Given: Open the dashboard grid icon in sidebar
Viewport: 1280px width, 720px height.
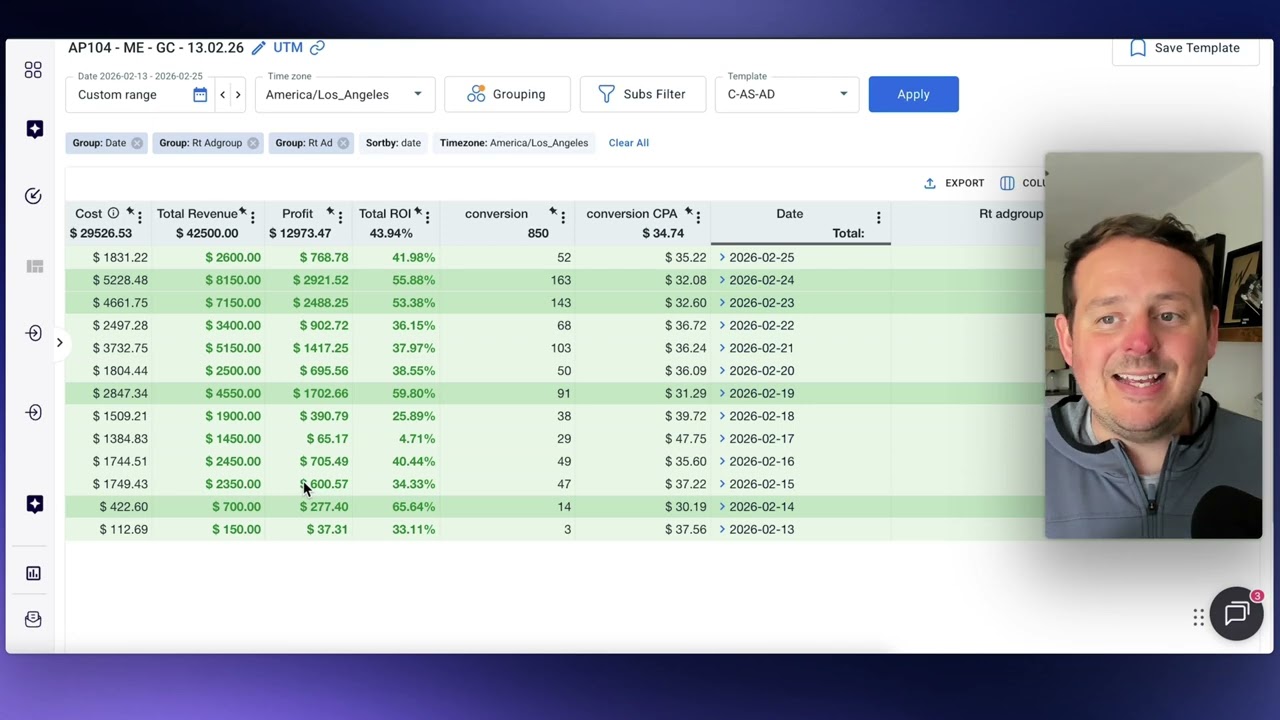Looking at the screenshot, I should (x=33, y=70).
